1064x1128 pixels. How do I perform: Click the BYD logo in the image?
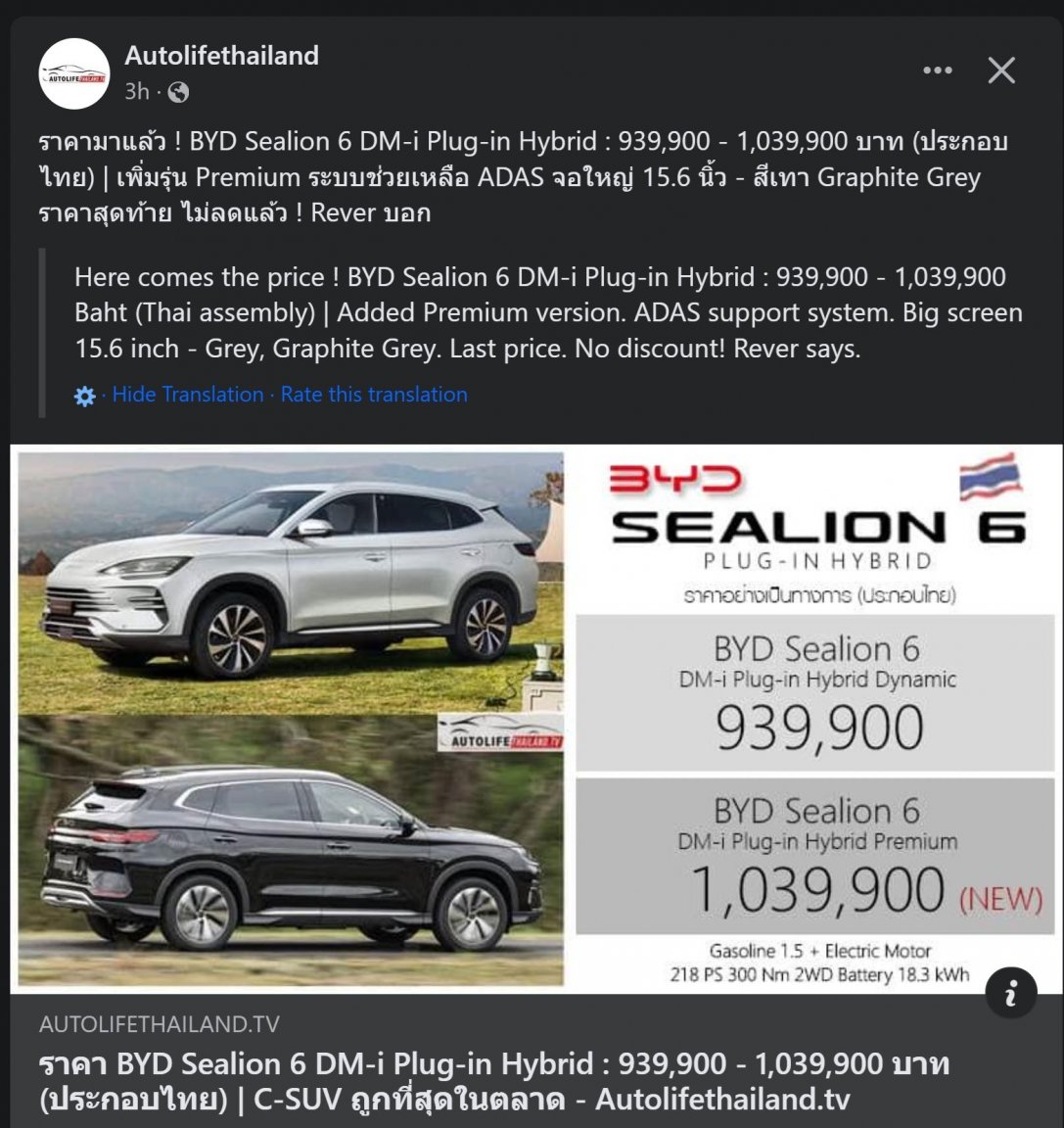click(674, 479)
